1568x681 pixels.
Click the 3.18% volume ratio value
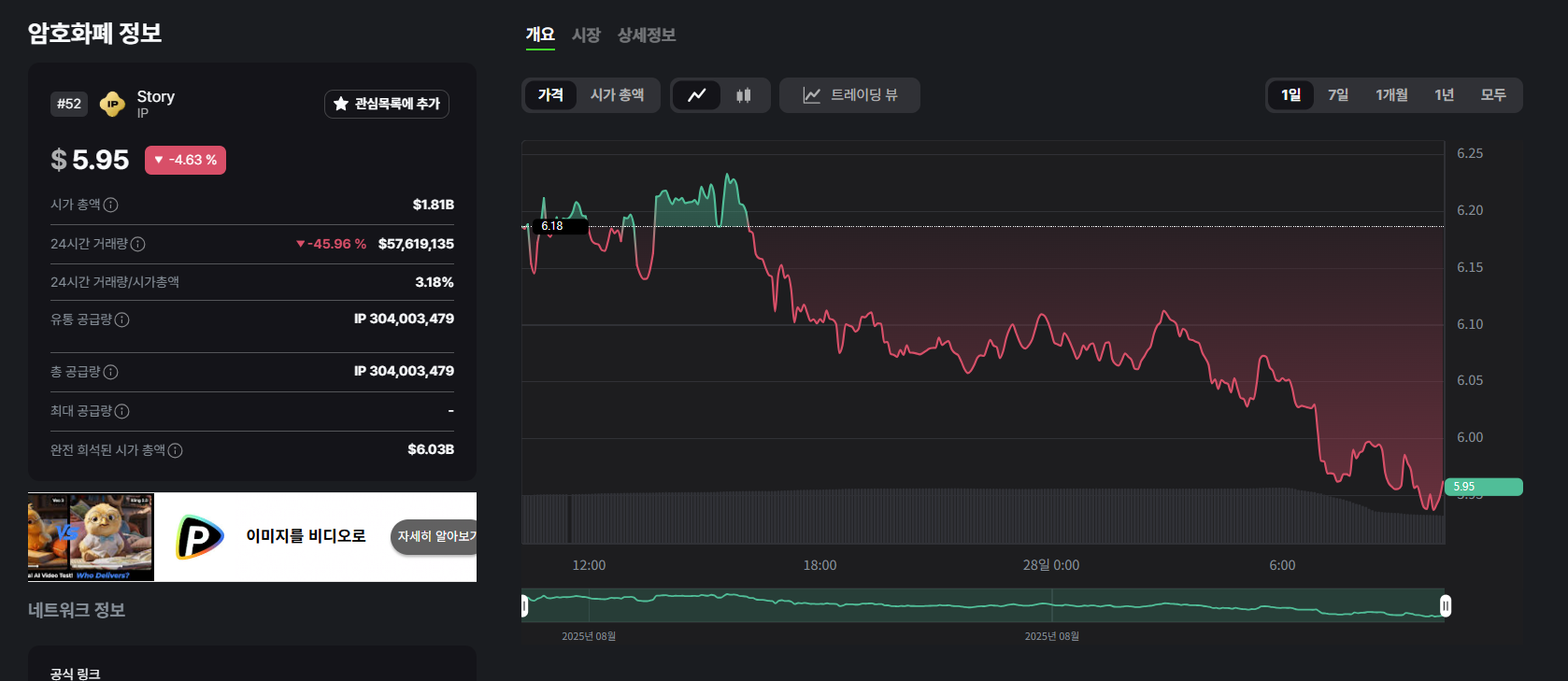(x=435, y=282)
